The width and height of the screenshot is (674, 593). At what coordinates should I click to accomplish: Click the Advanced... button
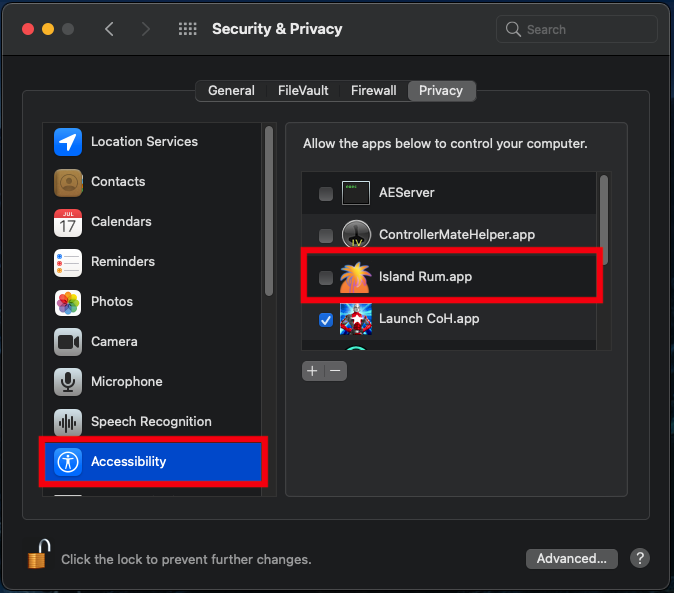coord(571,559)
